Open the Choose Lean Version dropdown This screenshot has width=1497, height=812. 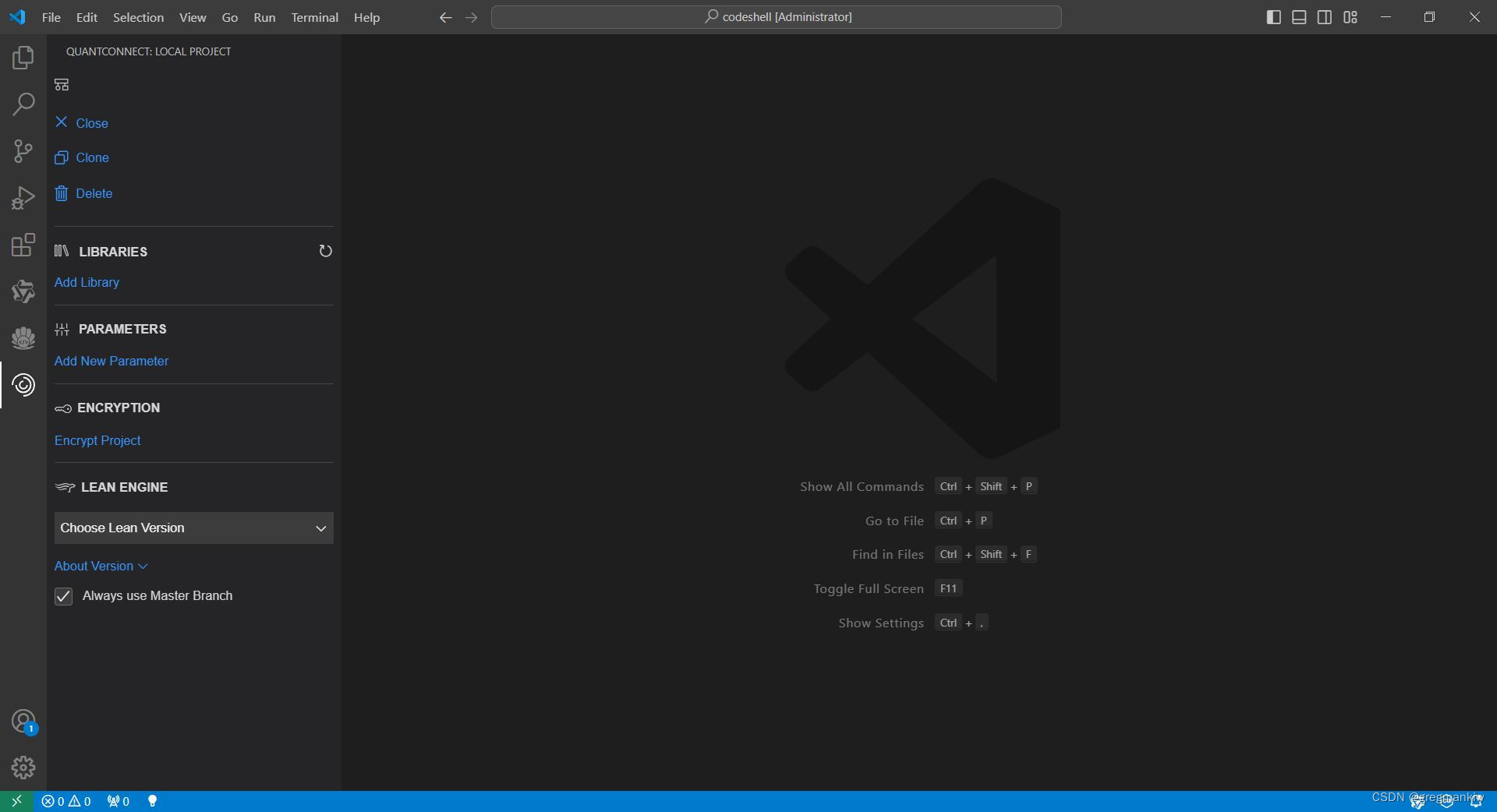194,528
